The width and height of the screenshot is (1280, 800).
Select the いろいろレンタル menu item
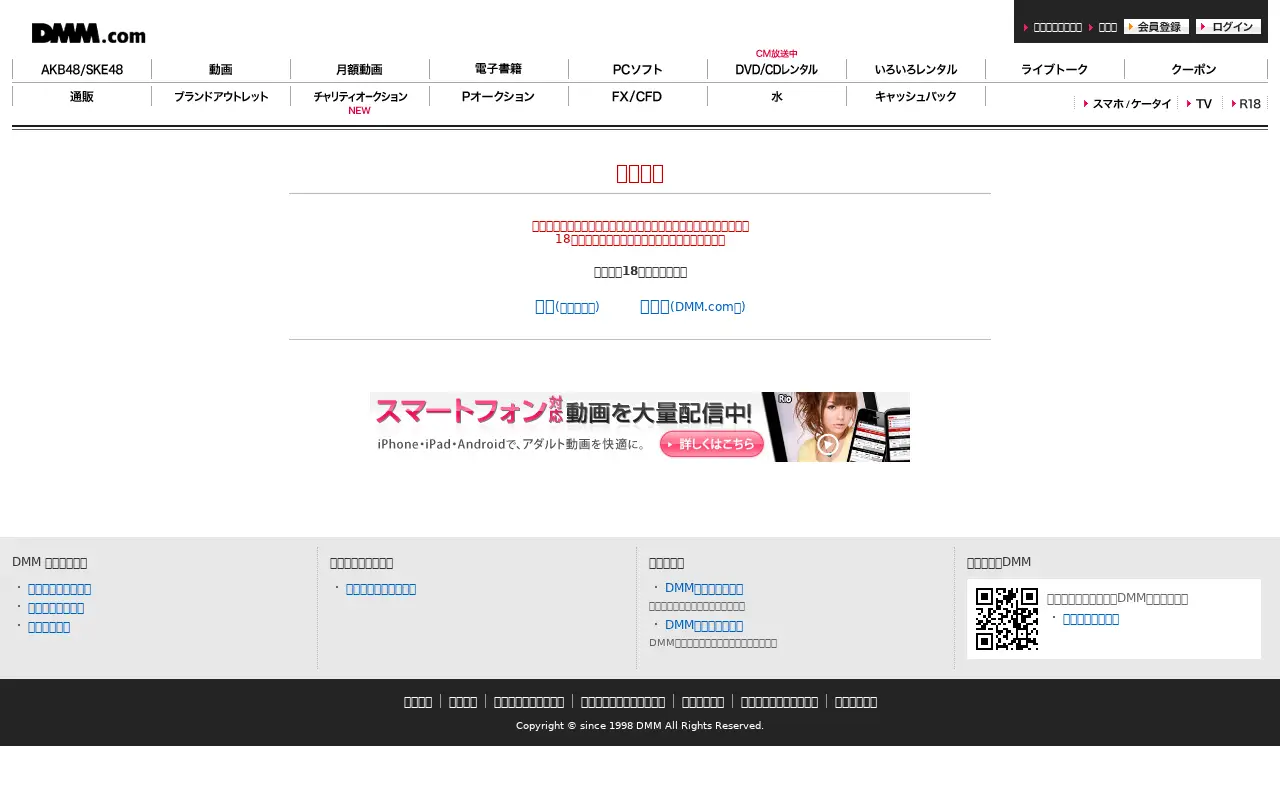click(916, 69)
